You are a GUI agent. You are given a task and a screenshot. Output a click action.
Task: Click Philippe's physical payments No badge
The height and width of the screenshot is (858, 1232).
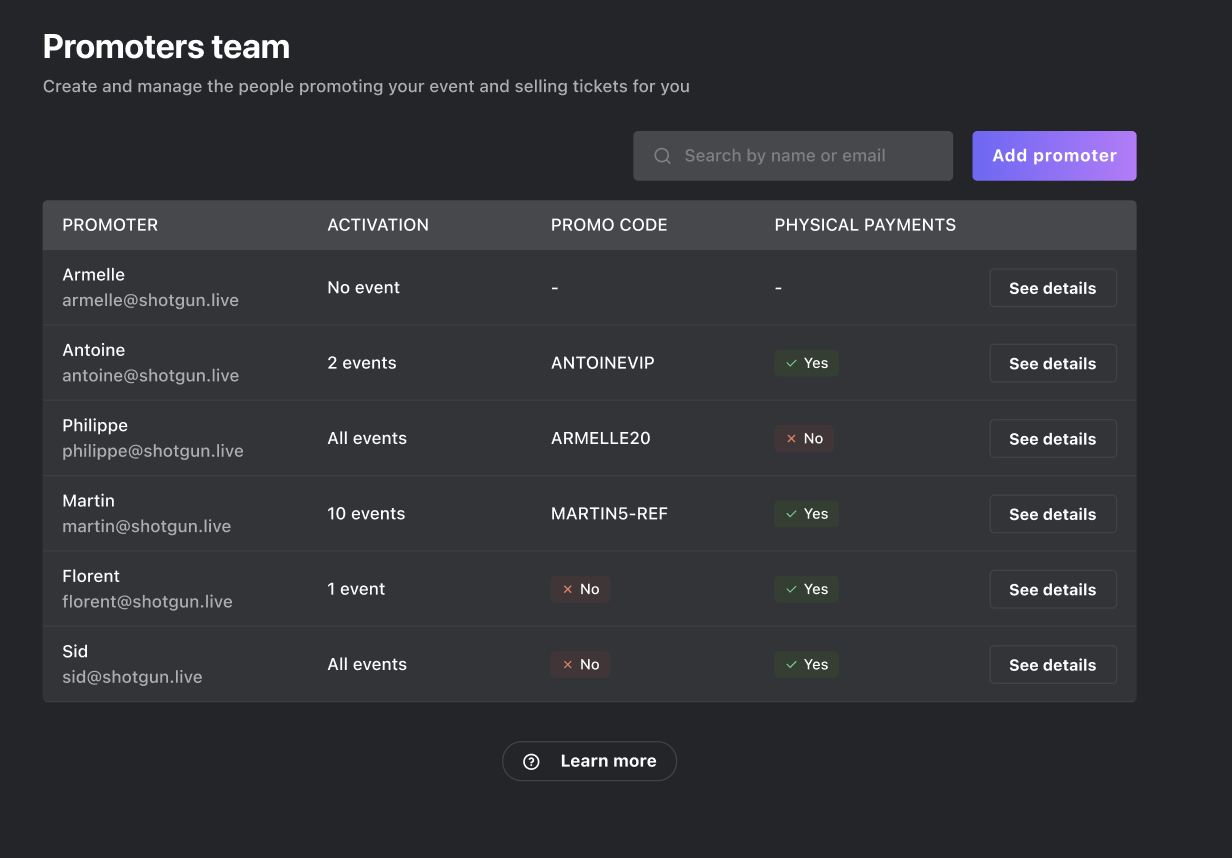coord(804,438)
